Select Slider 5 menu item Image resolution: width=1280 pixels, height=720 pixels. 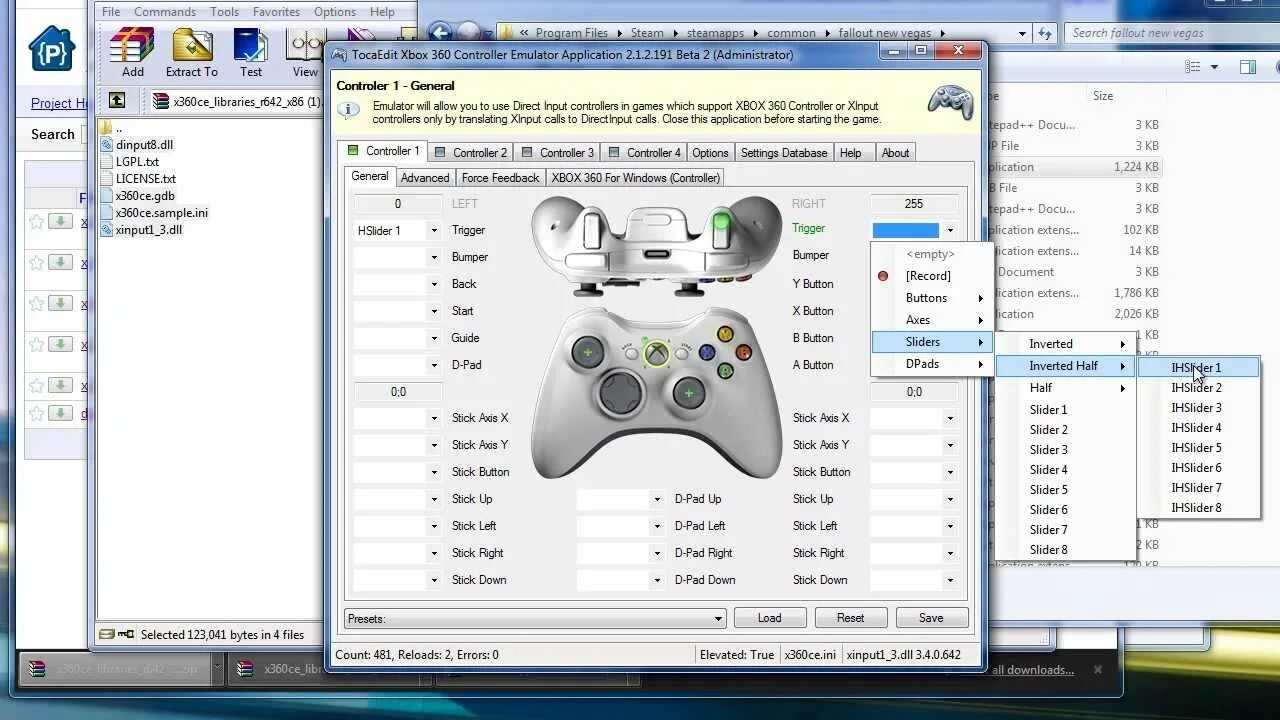(x=1065, y=490)
